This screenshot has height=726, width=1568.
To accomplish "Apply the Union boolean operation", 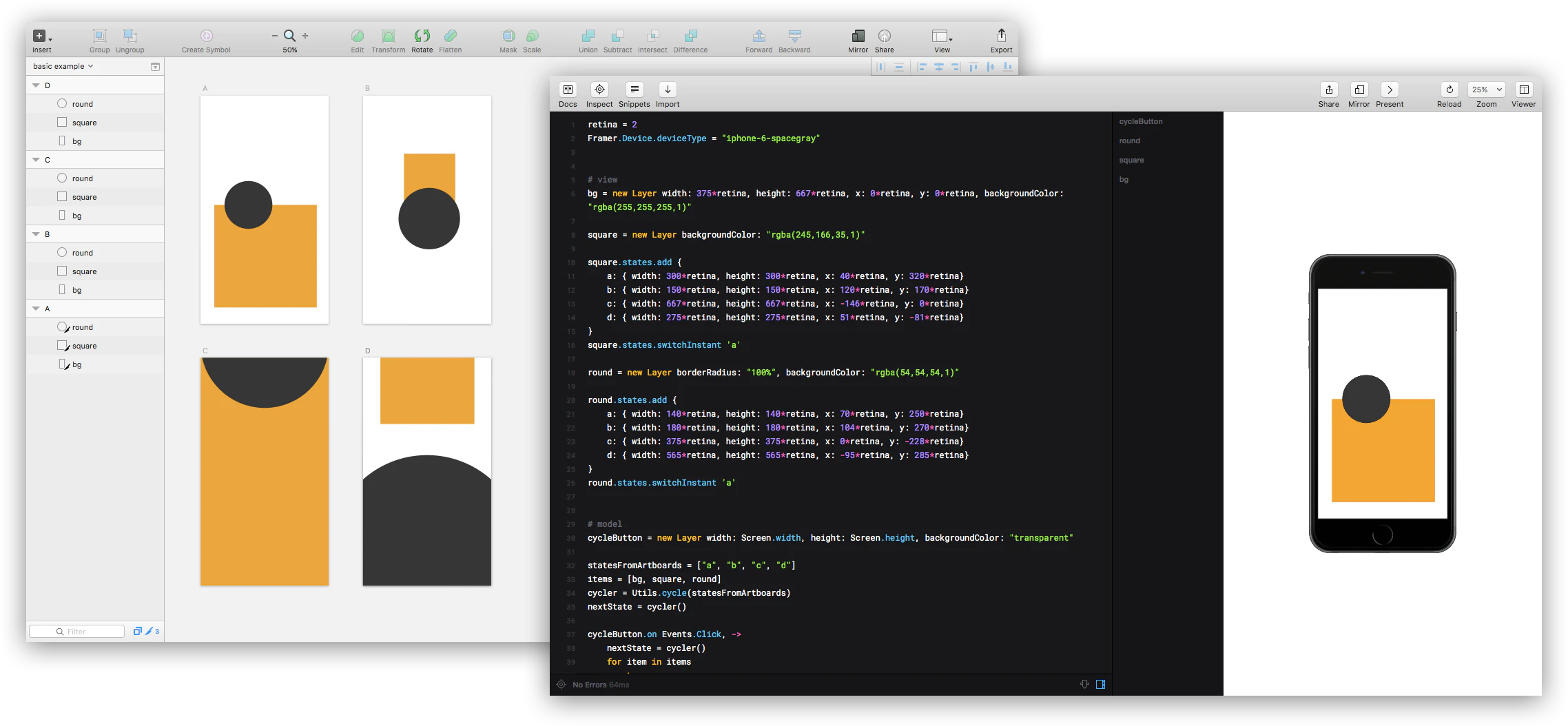I will pos(587,38).
